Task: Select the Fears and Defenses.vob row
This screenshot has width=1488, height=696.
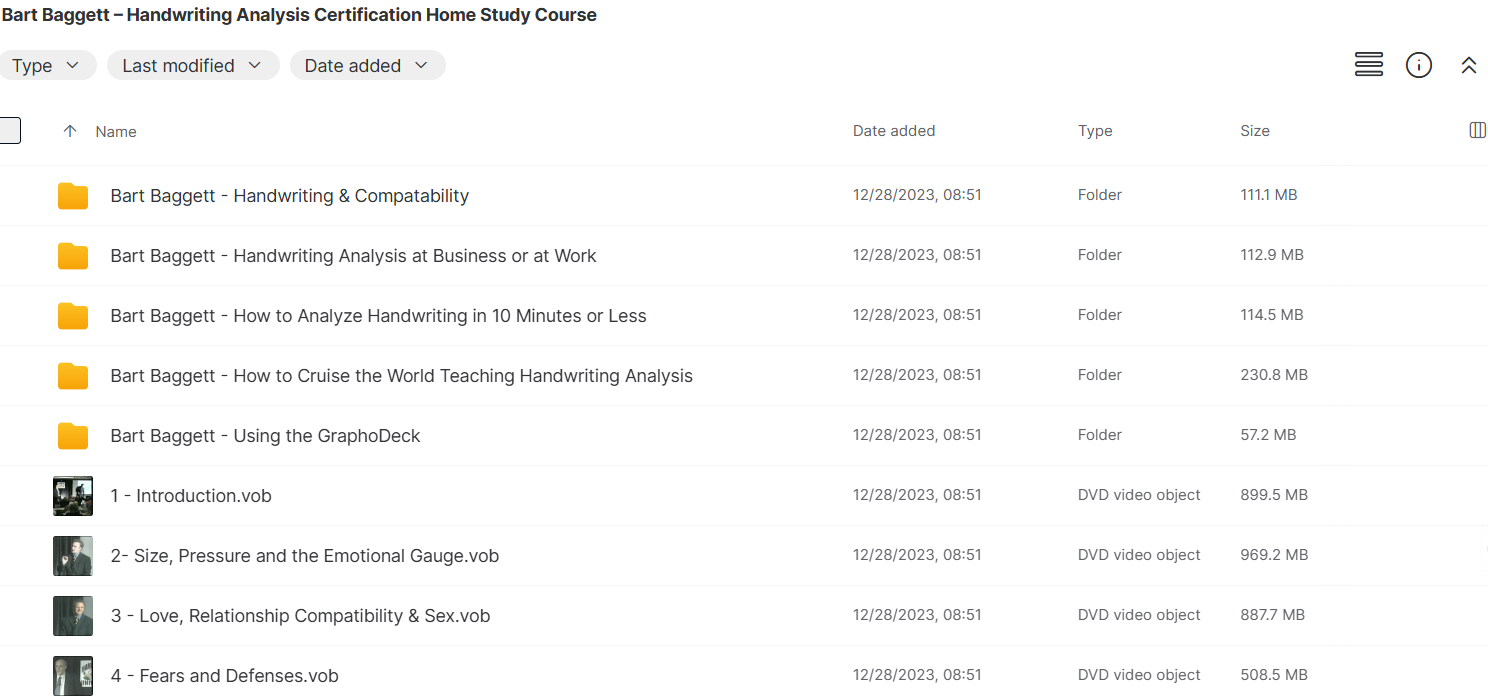Action: (x=224, y=675)
